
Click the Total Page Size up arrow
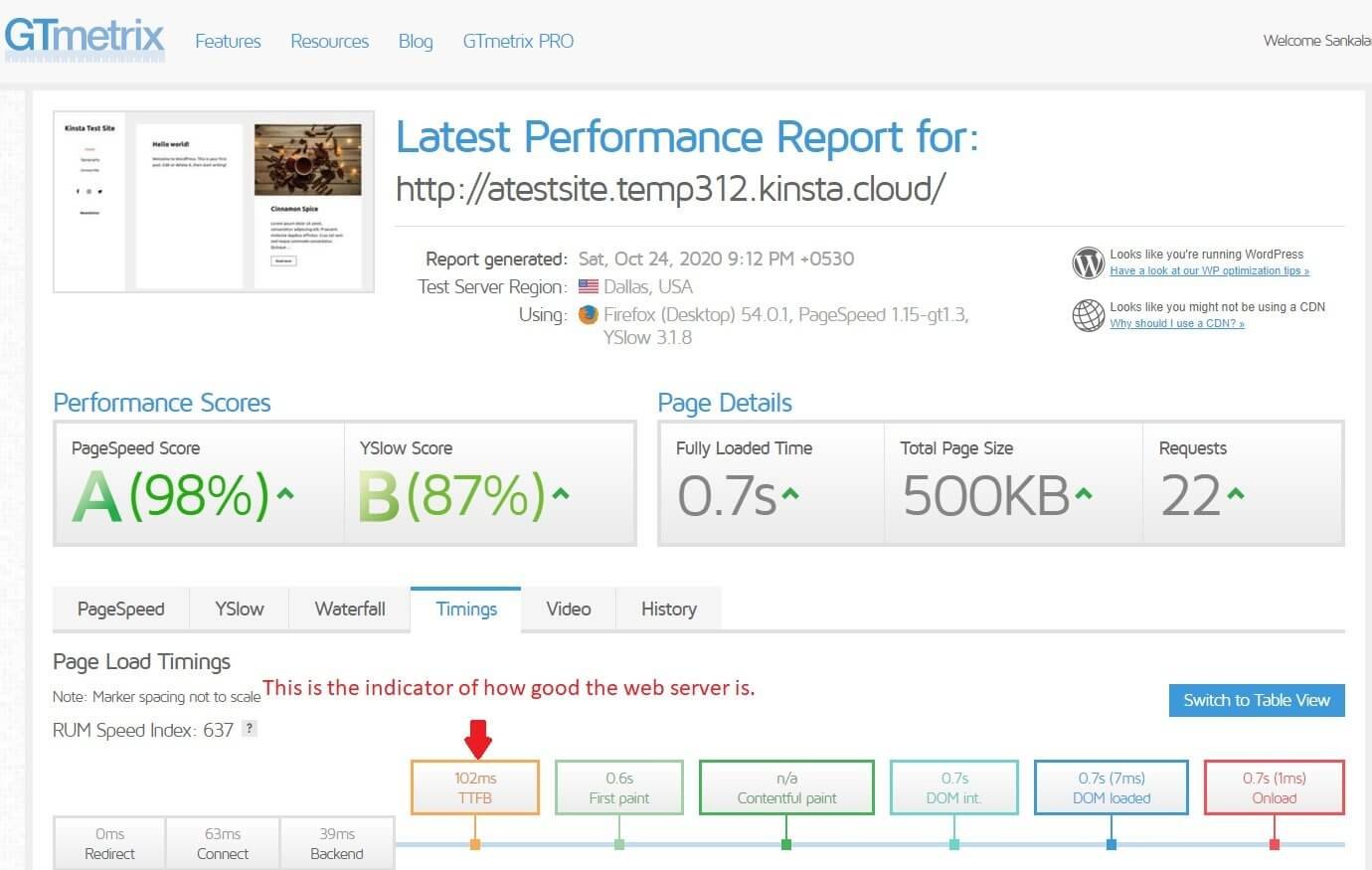click(x=1083, y=493)
